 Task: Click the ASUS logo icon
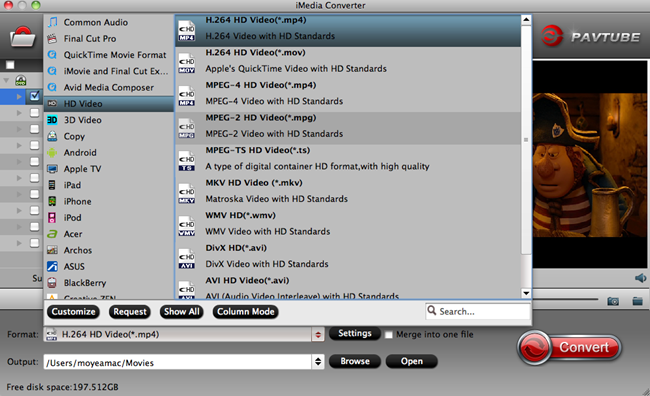tap(52, 267)
